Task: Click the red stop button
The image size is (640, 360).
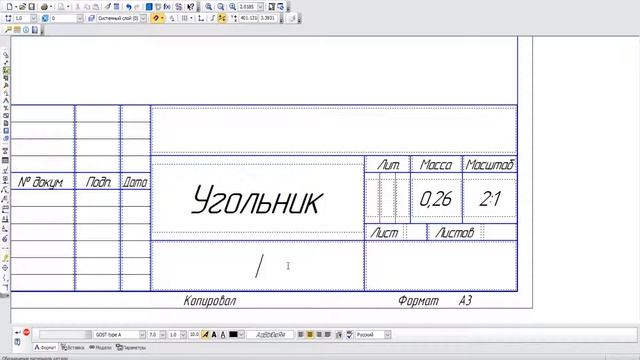Action: coord(27,332)
